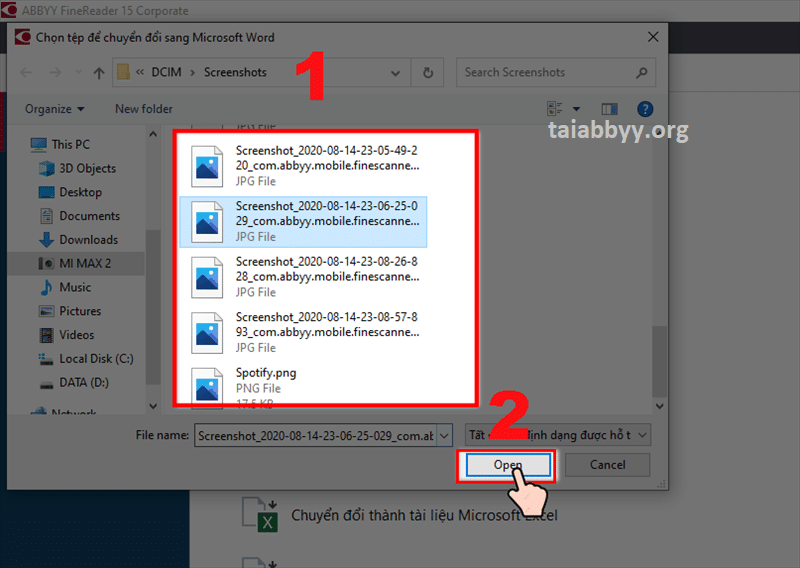Open DATA (D:) drive

[x=84, y=383]
